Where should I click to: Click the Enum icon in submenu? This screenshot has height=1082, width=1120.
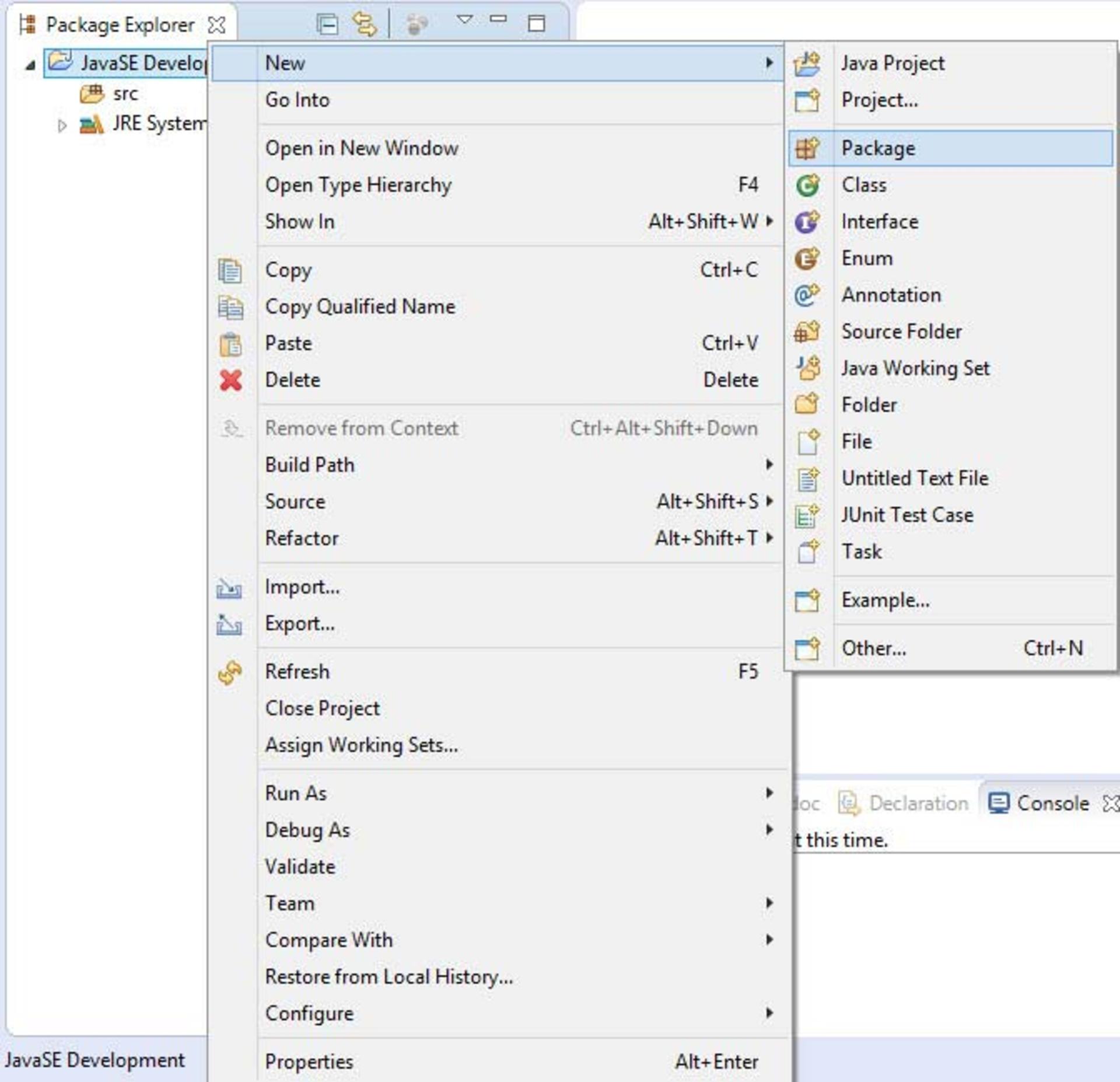point(807,259)
